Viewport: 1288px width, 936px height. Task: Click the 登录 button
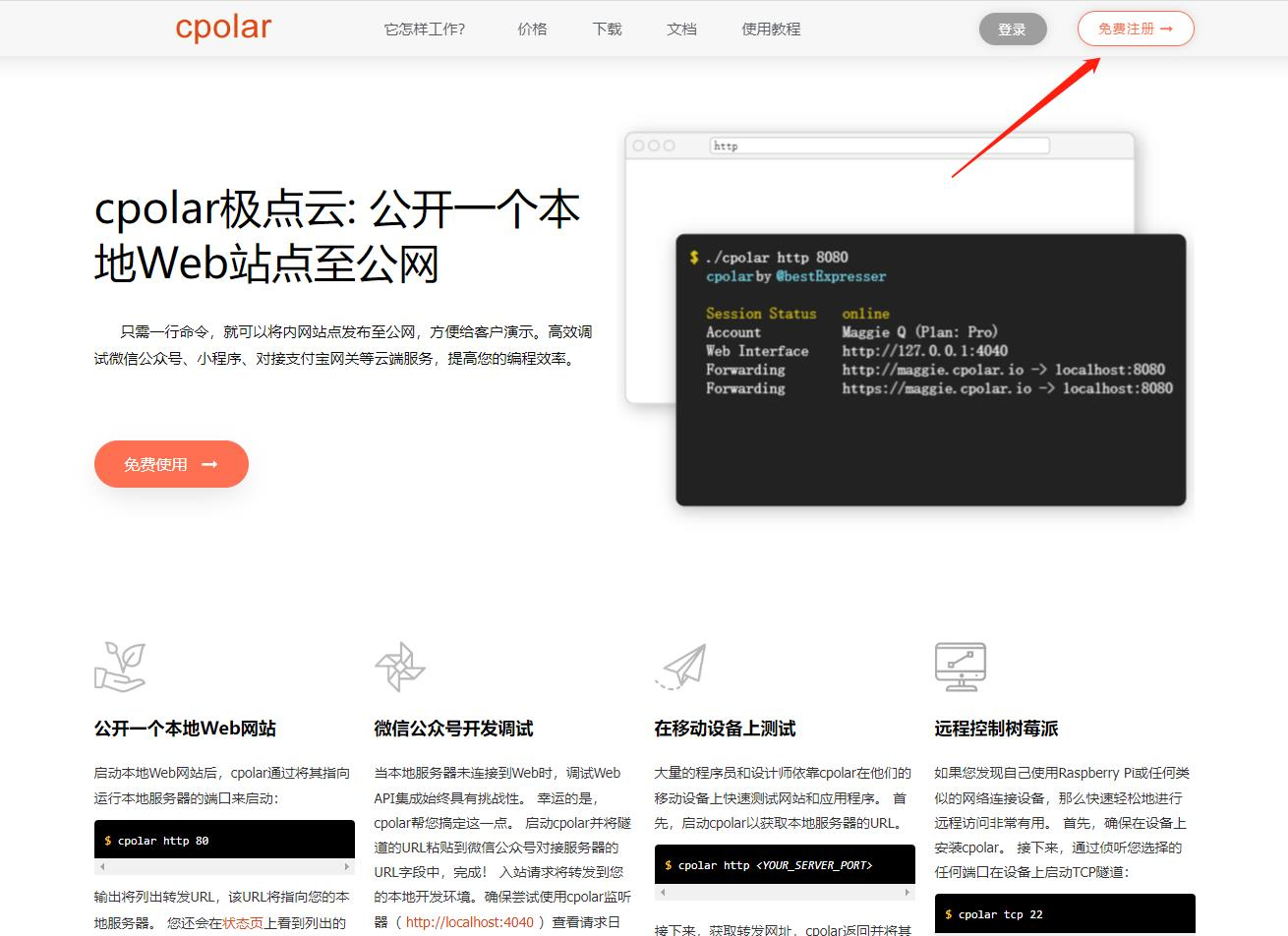[1013, 29]
